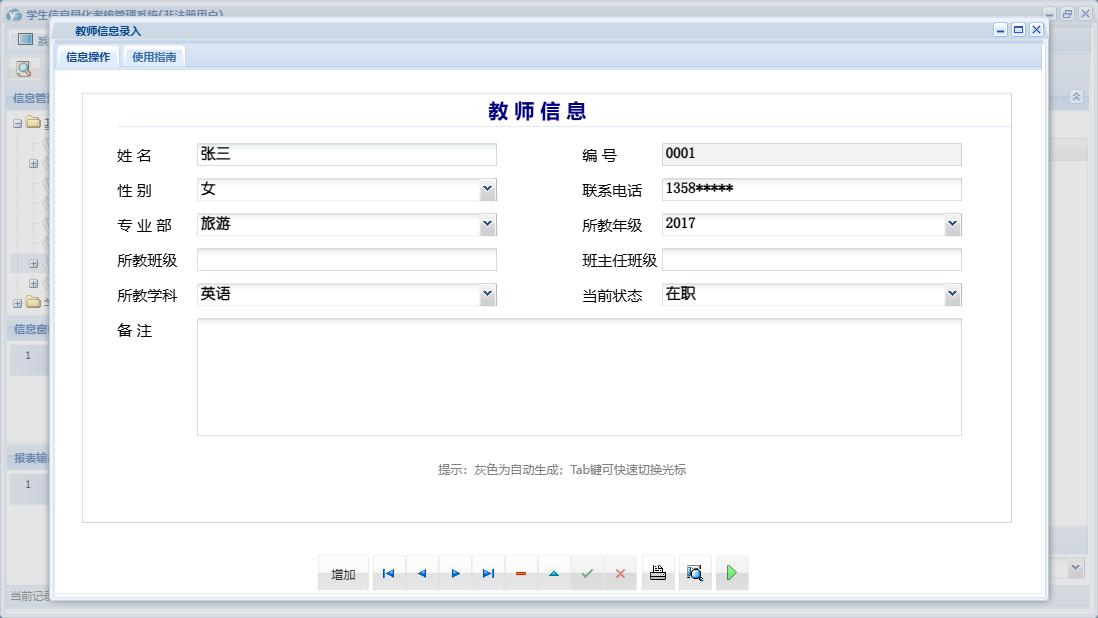Cancel edits with the red X icon
This screenshot has width=1098, height=618.
[x=621, y=573]
